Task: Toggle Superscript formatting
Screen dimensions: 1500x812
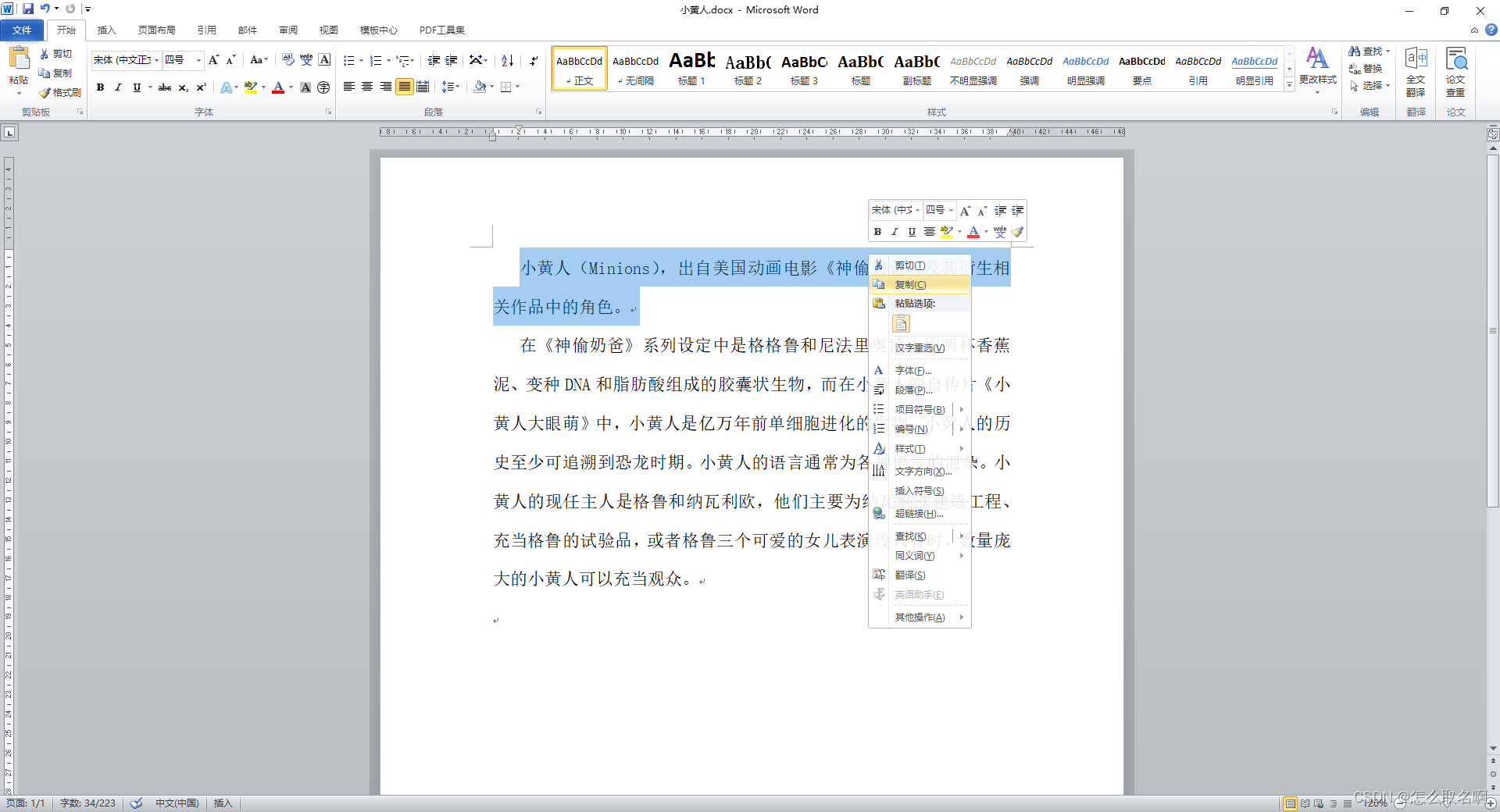Action: pyautogui.click(x=201, y=87)
